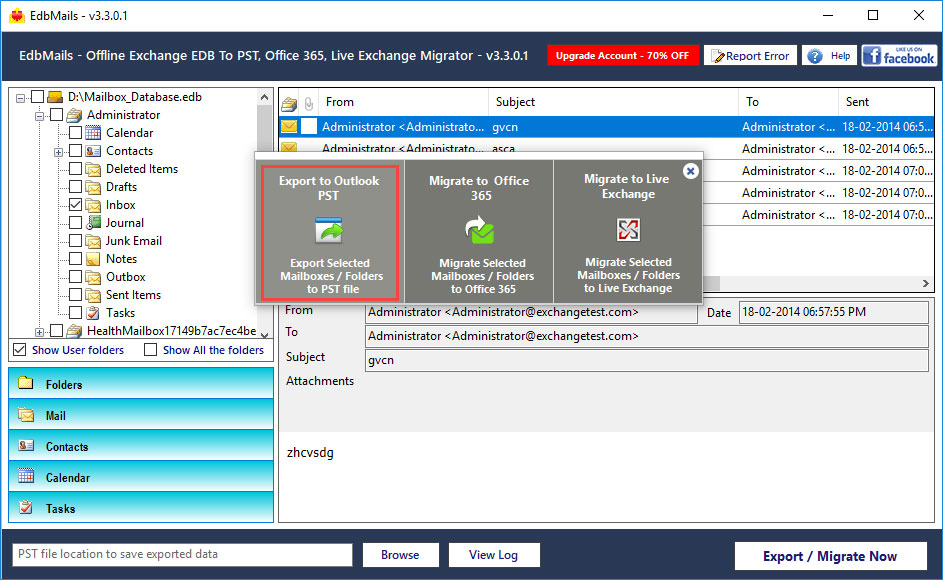This screenshot has width=943, height=580.
Task: Click the To column header
Action: coord(788,102)
